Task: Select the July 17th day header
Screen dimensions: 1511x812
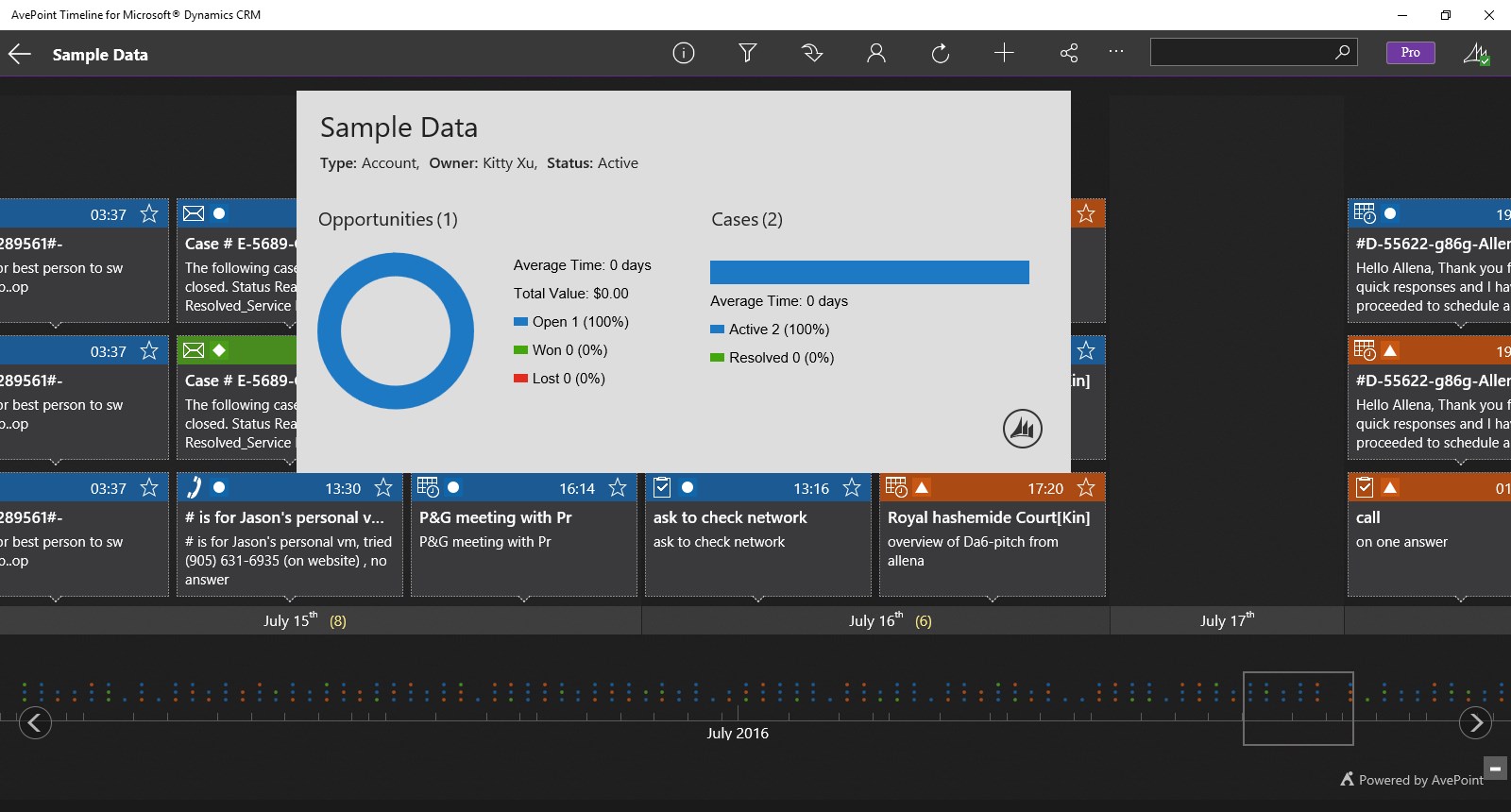Action: tap(1227, 620)
